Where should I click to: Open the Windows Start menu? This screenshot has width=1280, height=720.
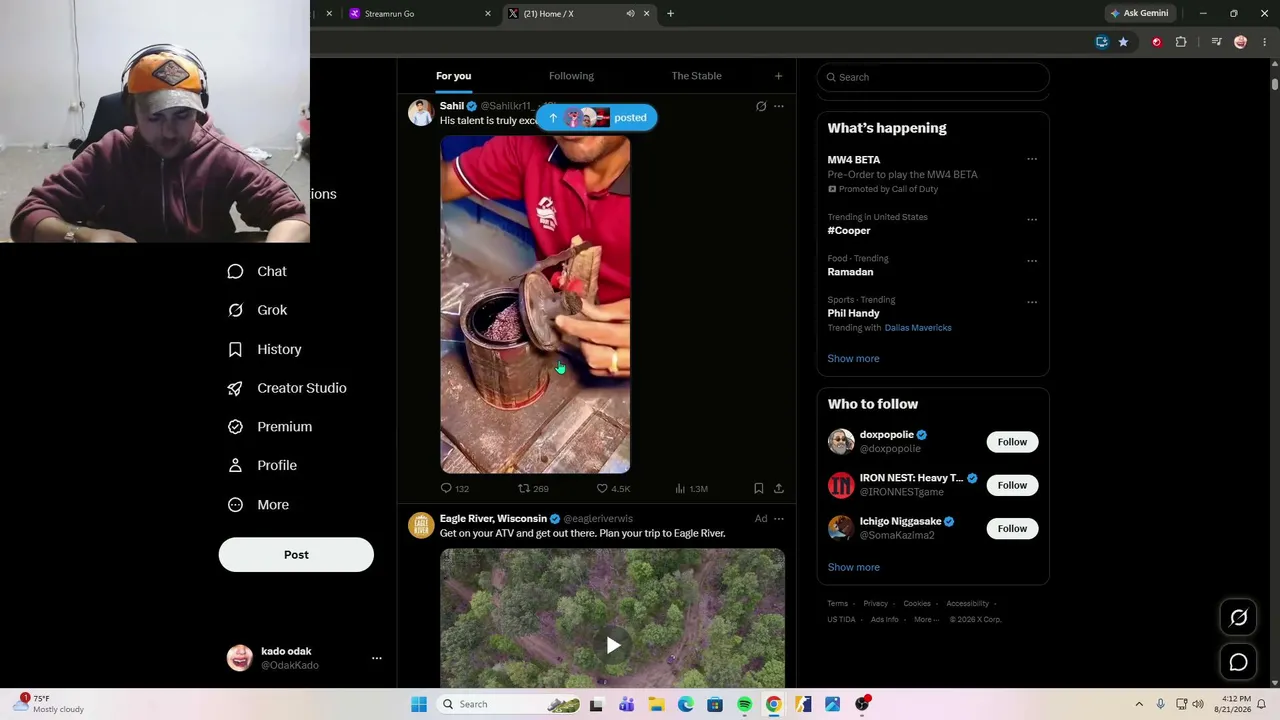tap(419, 704)
